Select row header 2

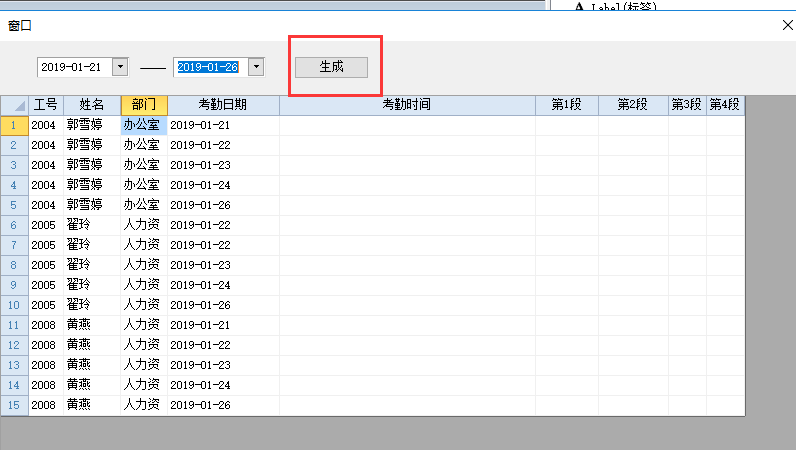tap(14, 145)
